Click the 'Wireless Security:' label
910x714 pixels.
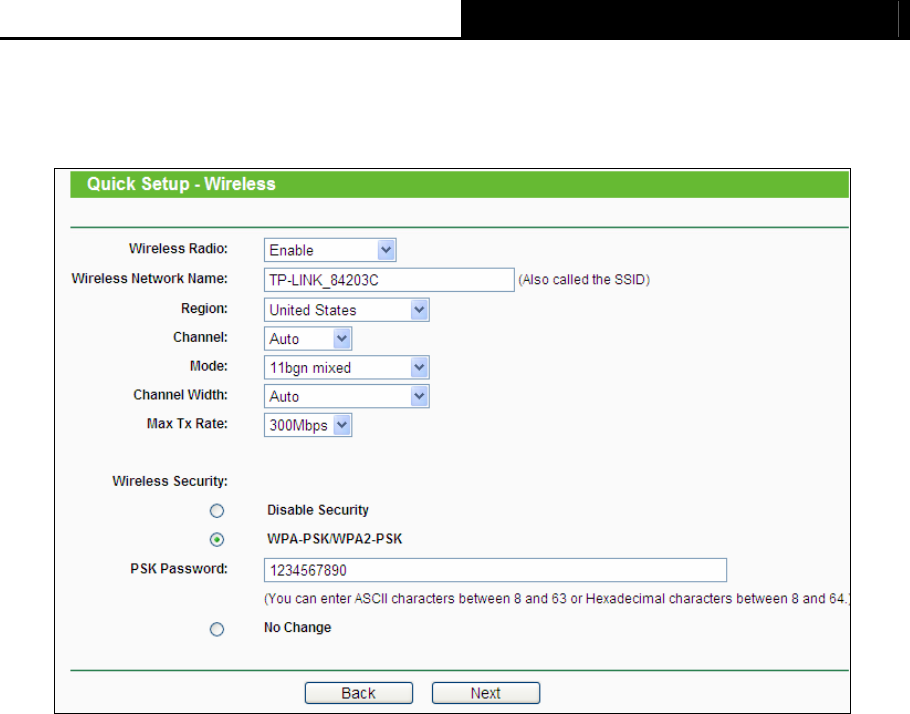(x=169, y=481)
